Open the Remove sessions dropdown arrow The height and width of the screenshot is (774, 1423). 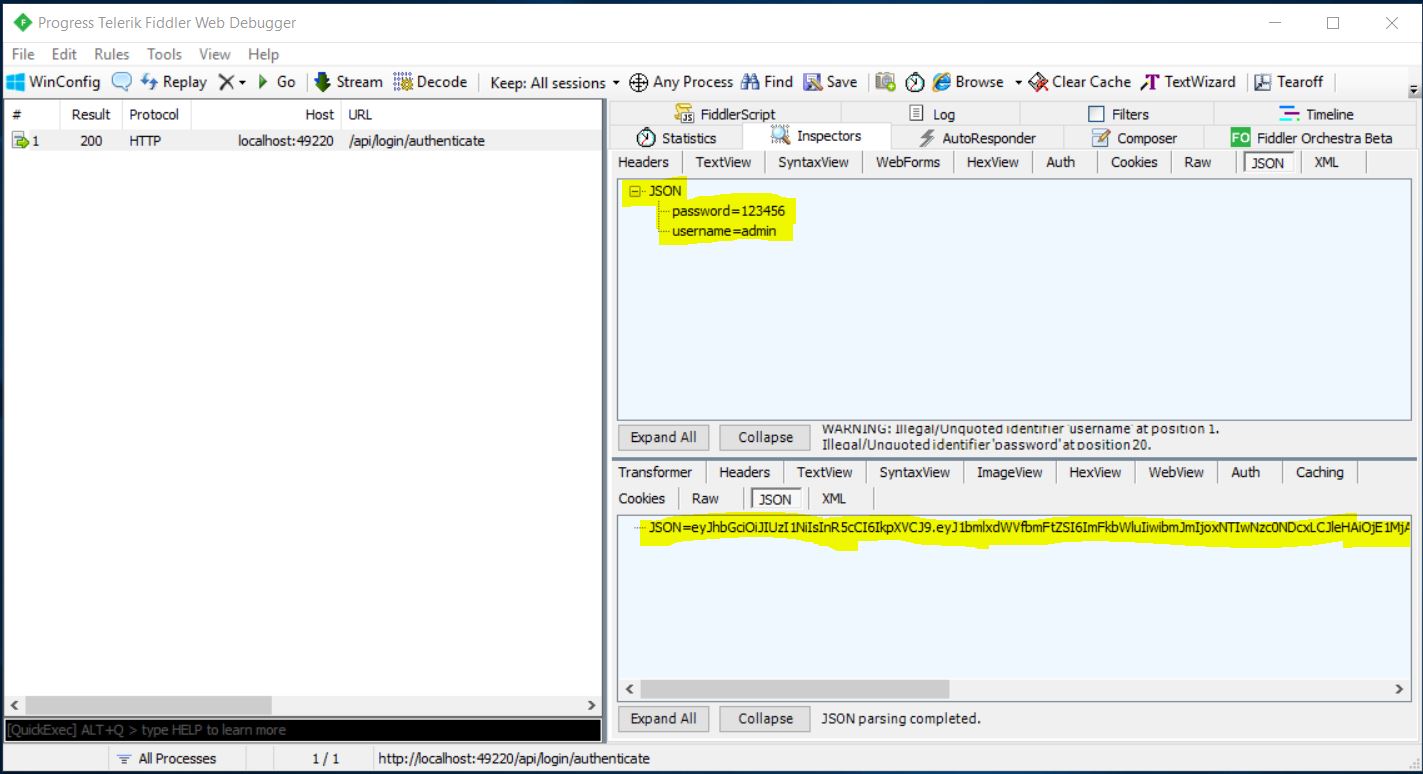[243, 82]
